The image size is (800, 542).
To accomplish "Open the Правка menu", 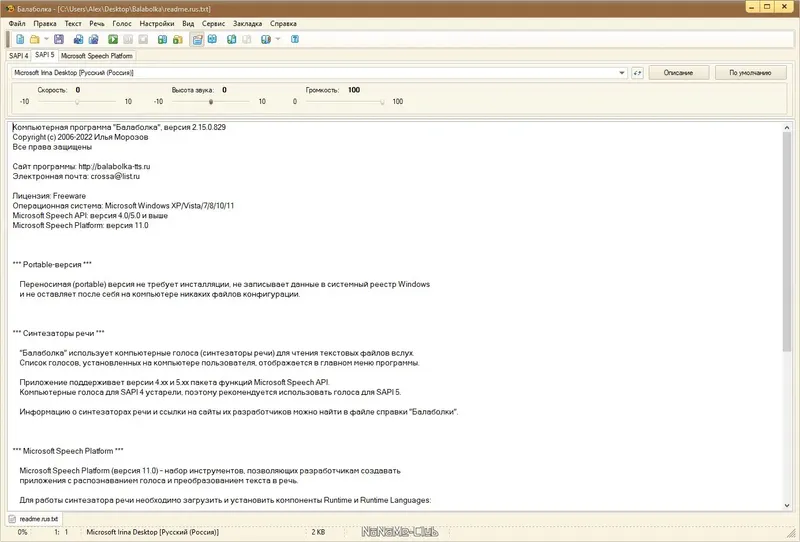I will pyautogui.click(x=45, y=23).
